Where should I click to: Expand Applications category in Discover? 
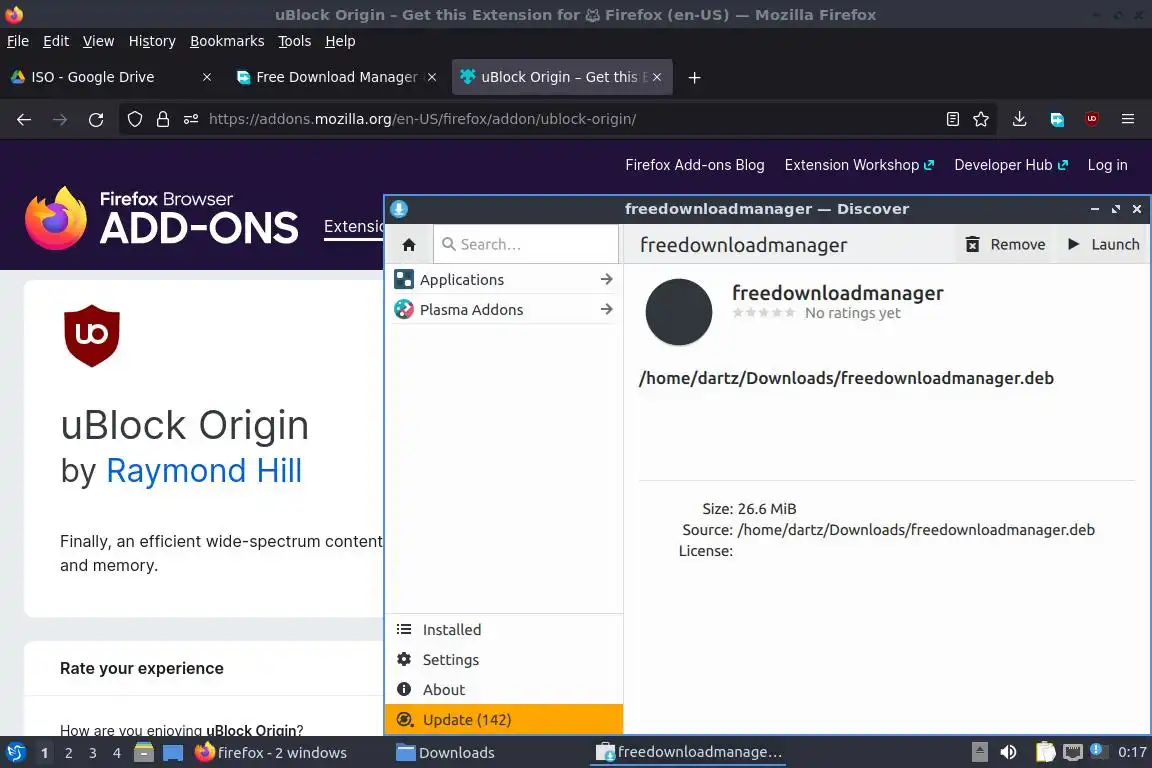point(504,280)
